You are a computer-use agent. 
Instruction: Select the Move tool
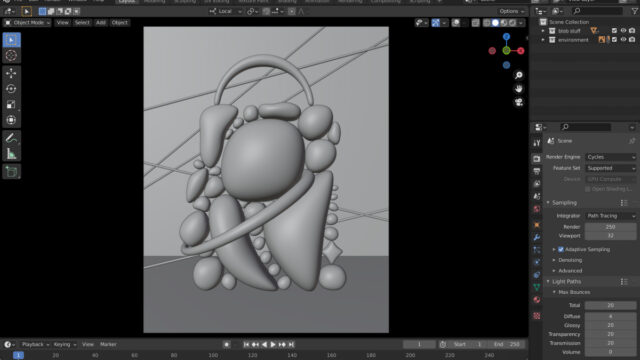click(11, 73)
